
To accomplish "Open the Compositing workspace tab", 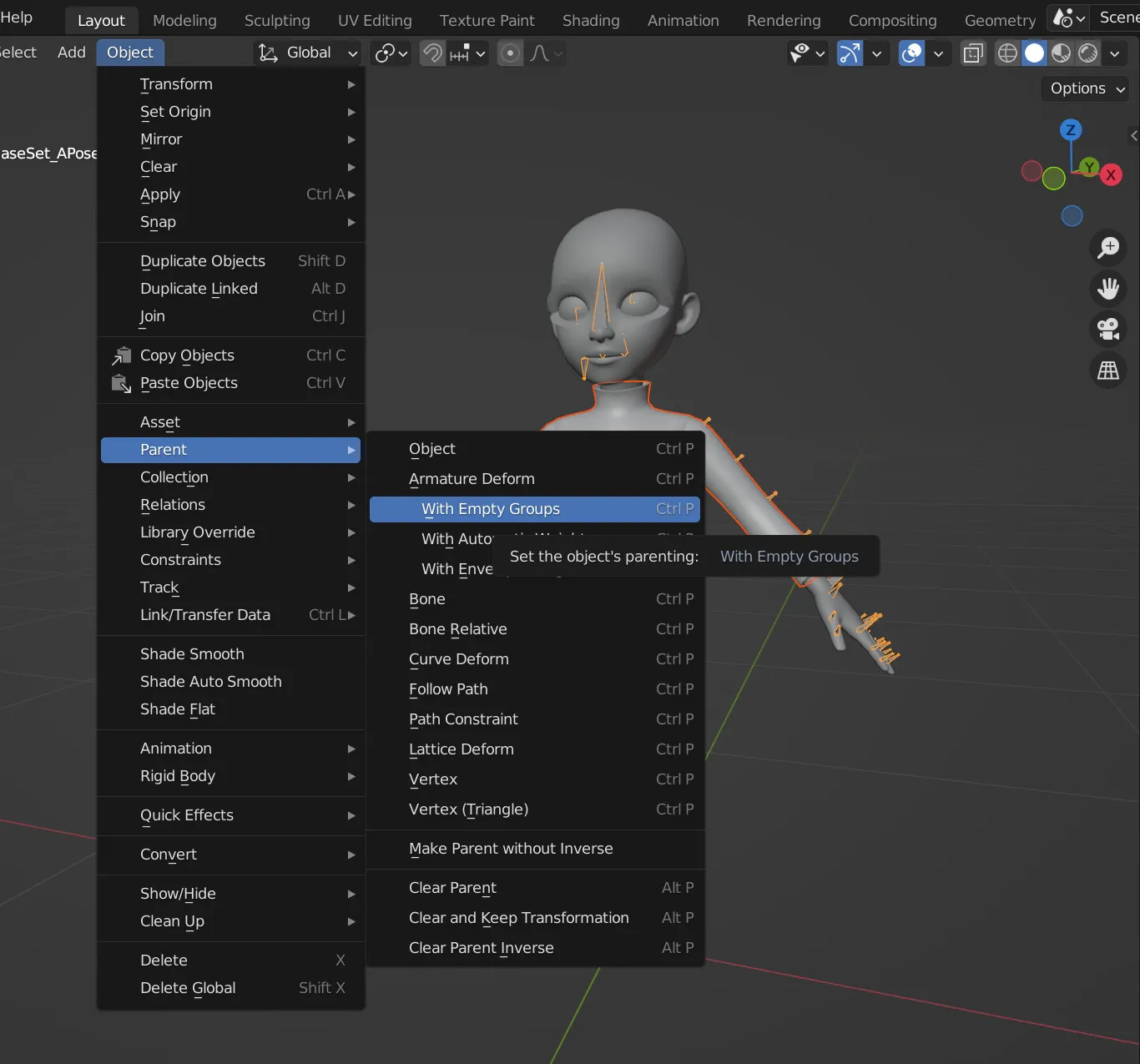I will [892, 20].
